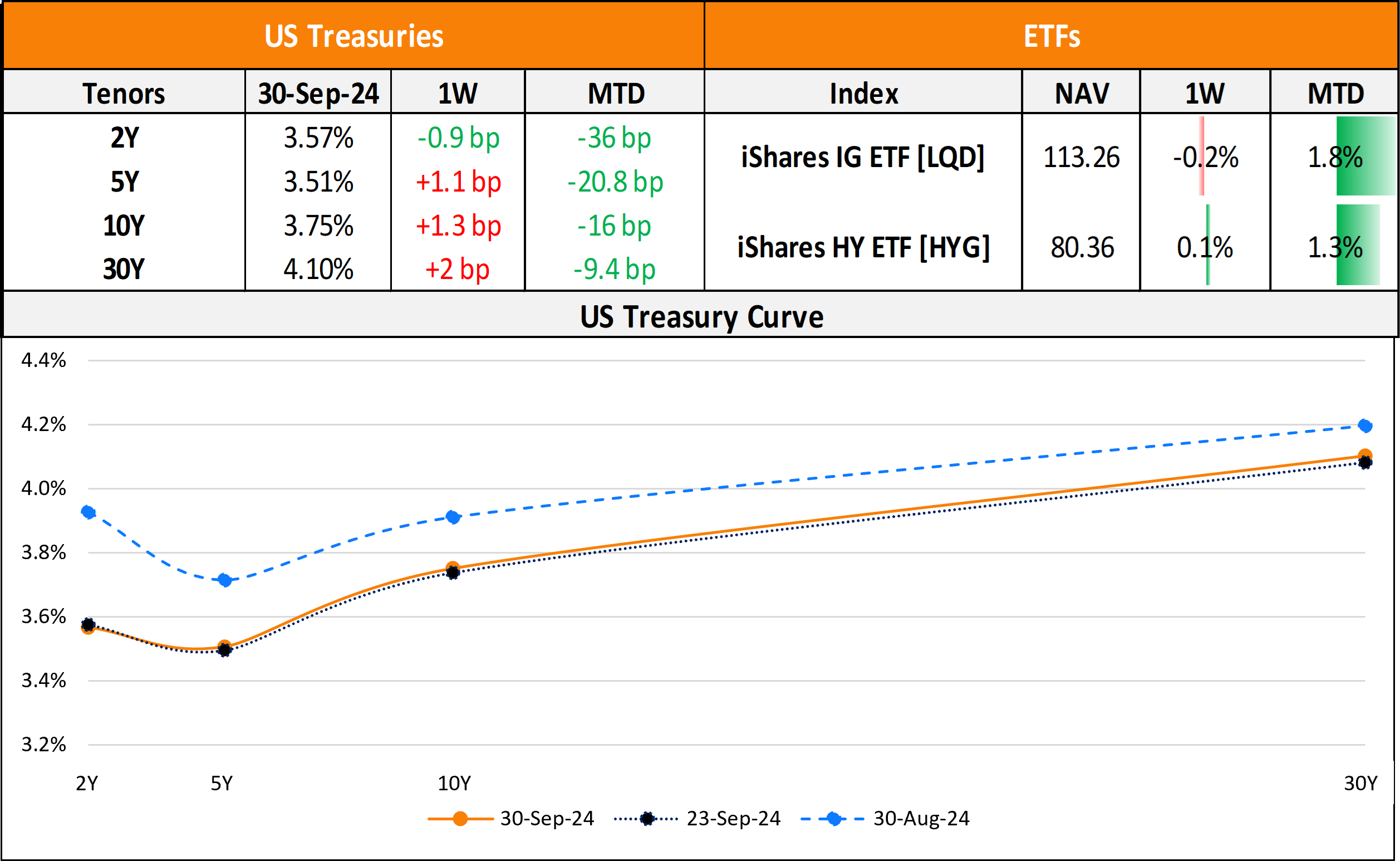Click the black 23-Sep-24 legend marker
This screenshot has width=1400, height=861.
coord(646,819)
